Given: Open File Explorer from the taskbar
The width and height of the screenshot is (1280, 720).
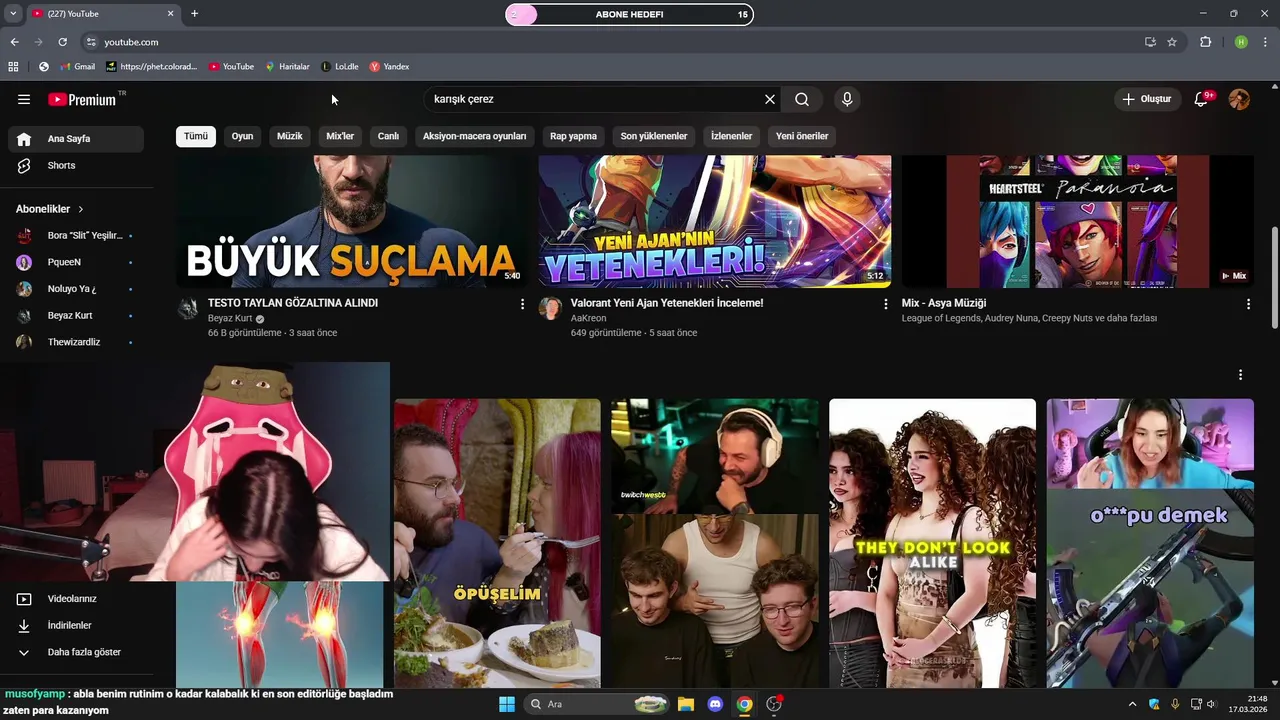Looking at the screenshot, I should coord(686,704).
